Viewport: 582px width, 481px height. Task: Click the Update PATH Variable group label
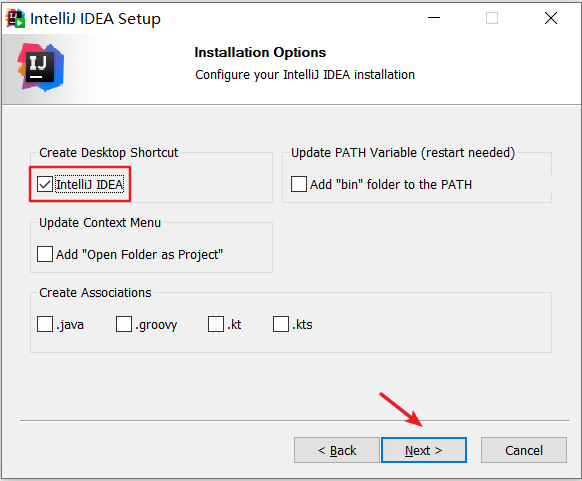click(403, 153)
